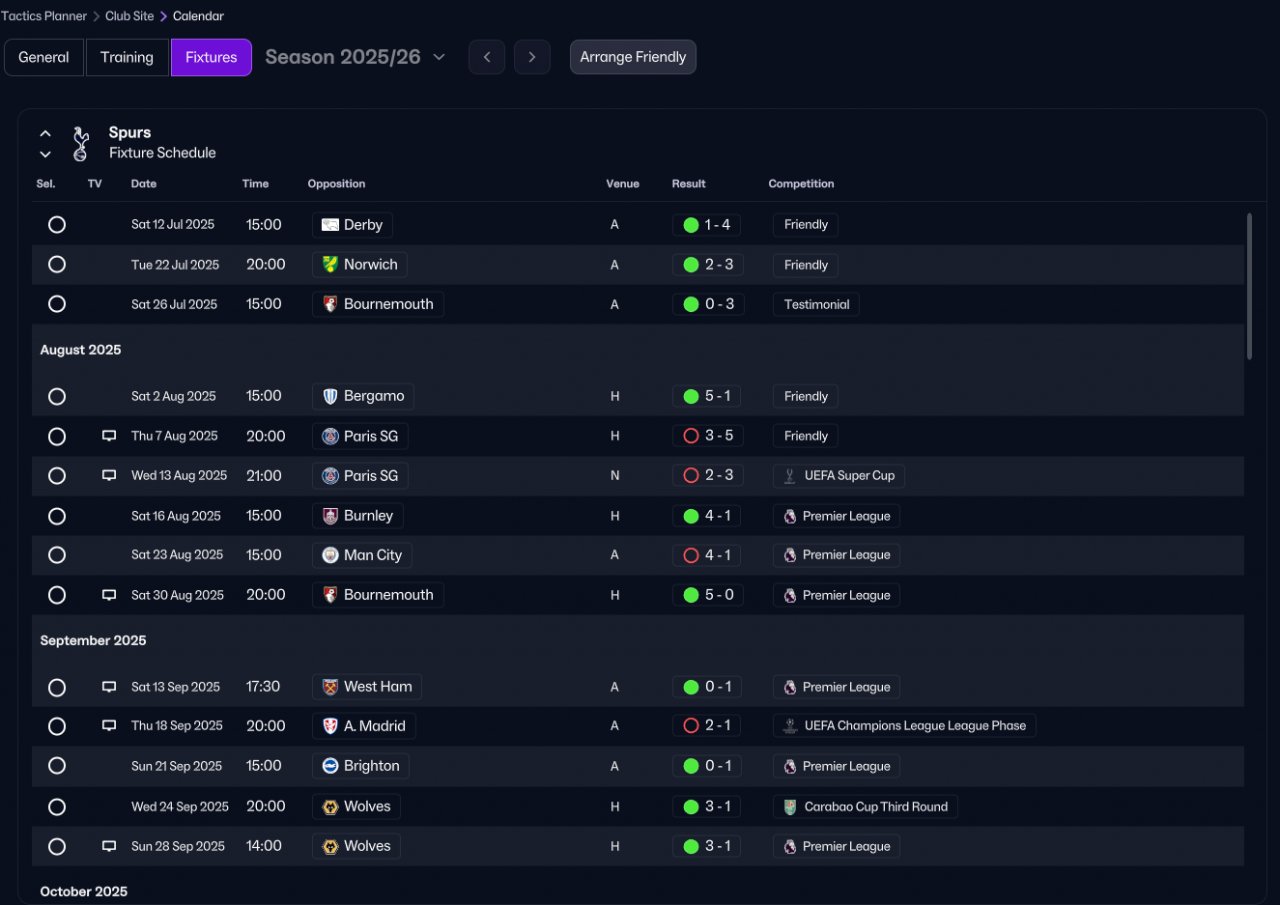Click the Time column header
Screen dimensions: 1280x905
click(256, 184)
